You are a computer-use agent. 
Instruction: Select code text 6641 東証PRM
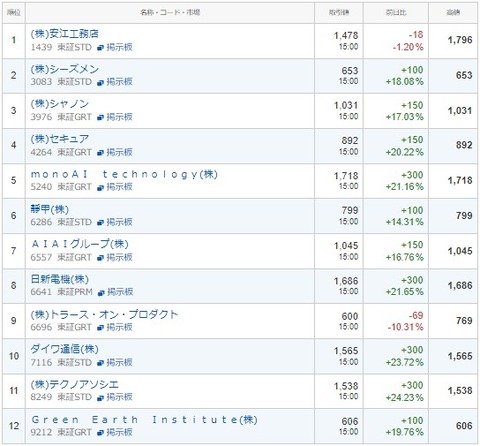pos(61,292)
